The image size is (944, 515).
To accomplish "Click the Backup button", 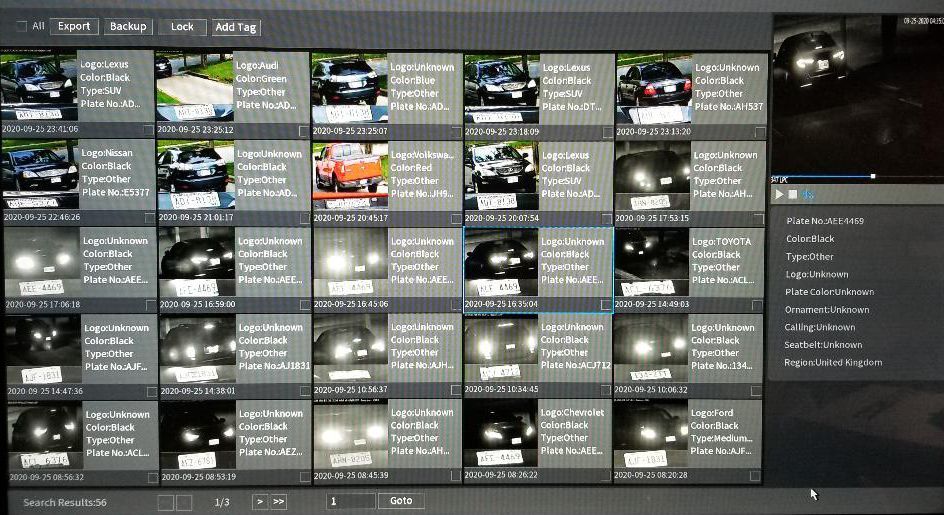I will click(x=127, y=27).
